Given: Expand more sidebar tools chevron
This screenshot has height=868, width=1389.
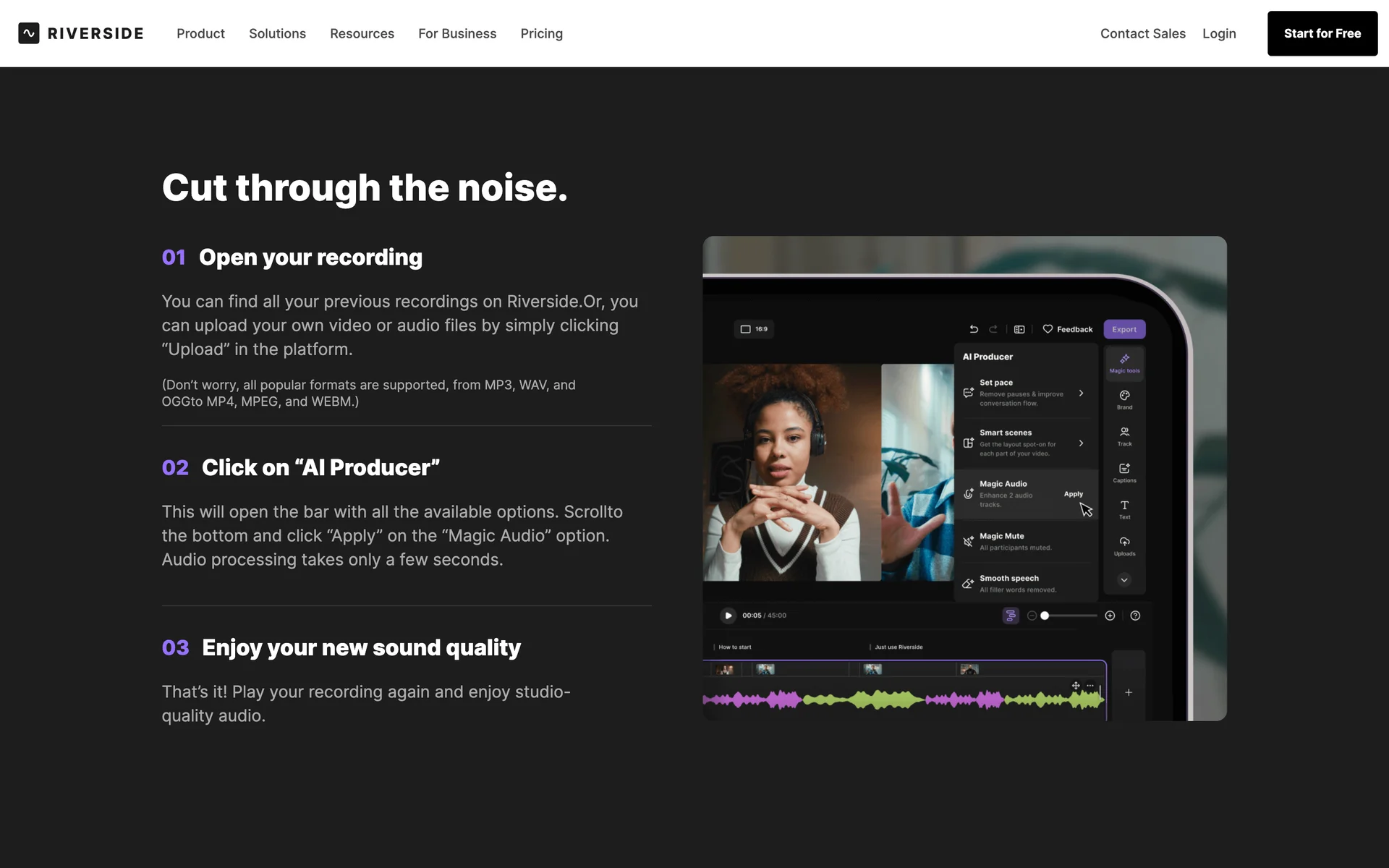Looking at the screenshot, I should click(1123, 579).
